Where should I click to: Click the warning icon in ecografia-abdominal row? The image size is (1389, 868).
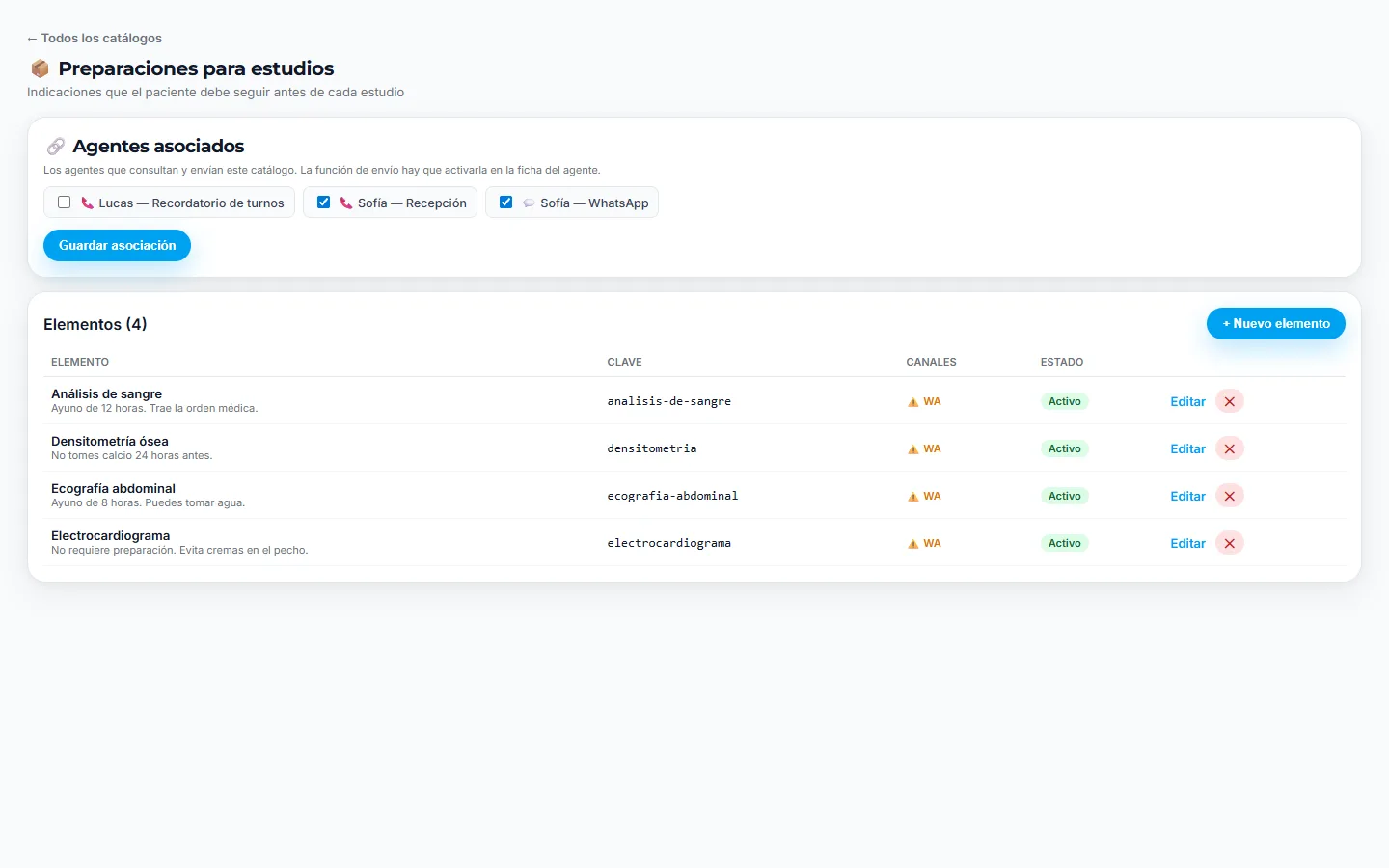pos(912,497)
